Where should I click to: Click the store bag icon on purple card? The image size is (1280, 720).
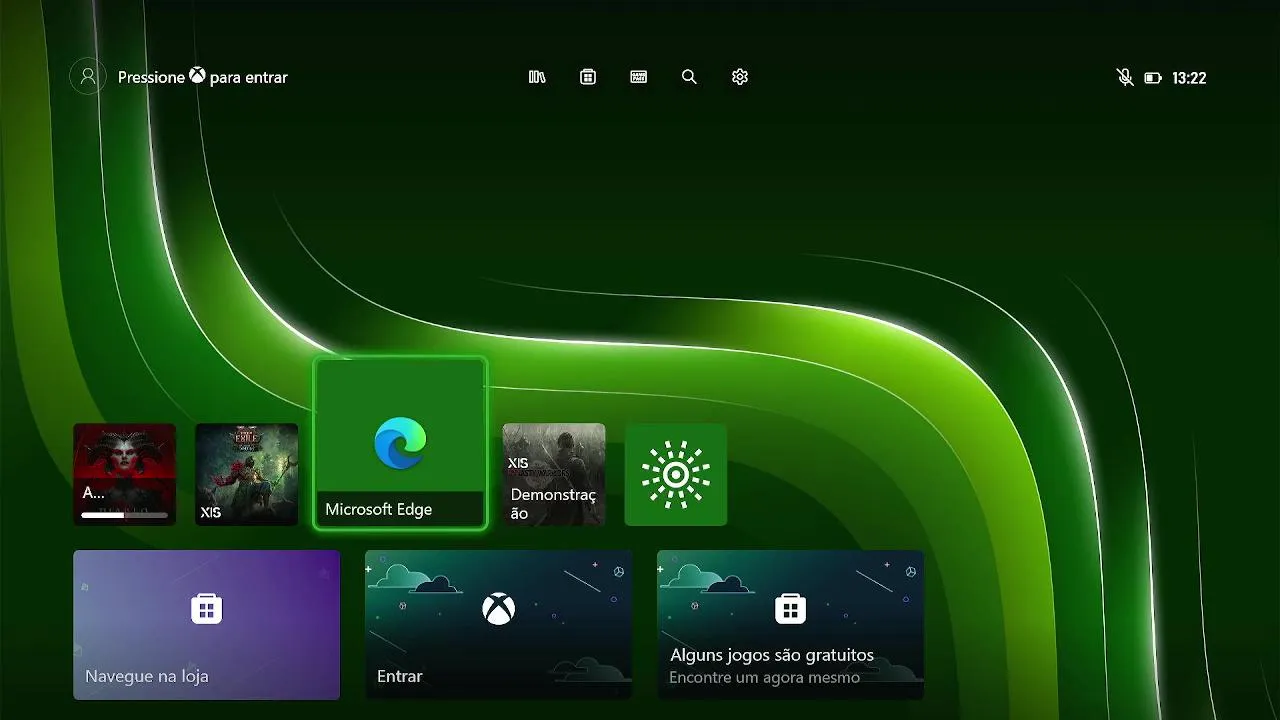click(x=207, y=608)
